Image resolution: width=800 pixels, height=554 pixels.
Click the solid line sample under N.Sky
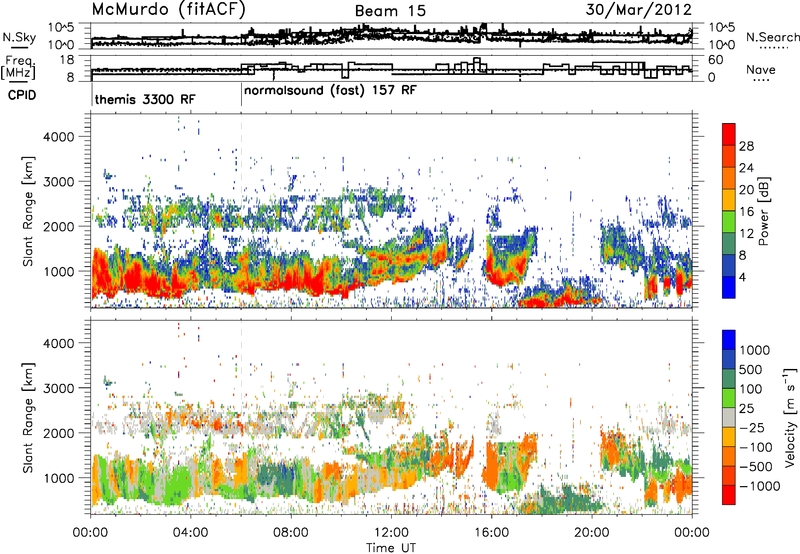click(x=19, y=47)
